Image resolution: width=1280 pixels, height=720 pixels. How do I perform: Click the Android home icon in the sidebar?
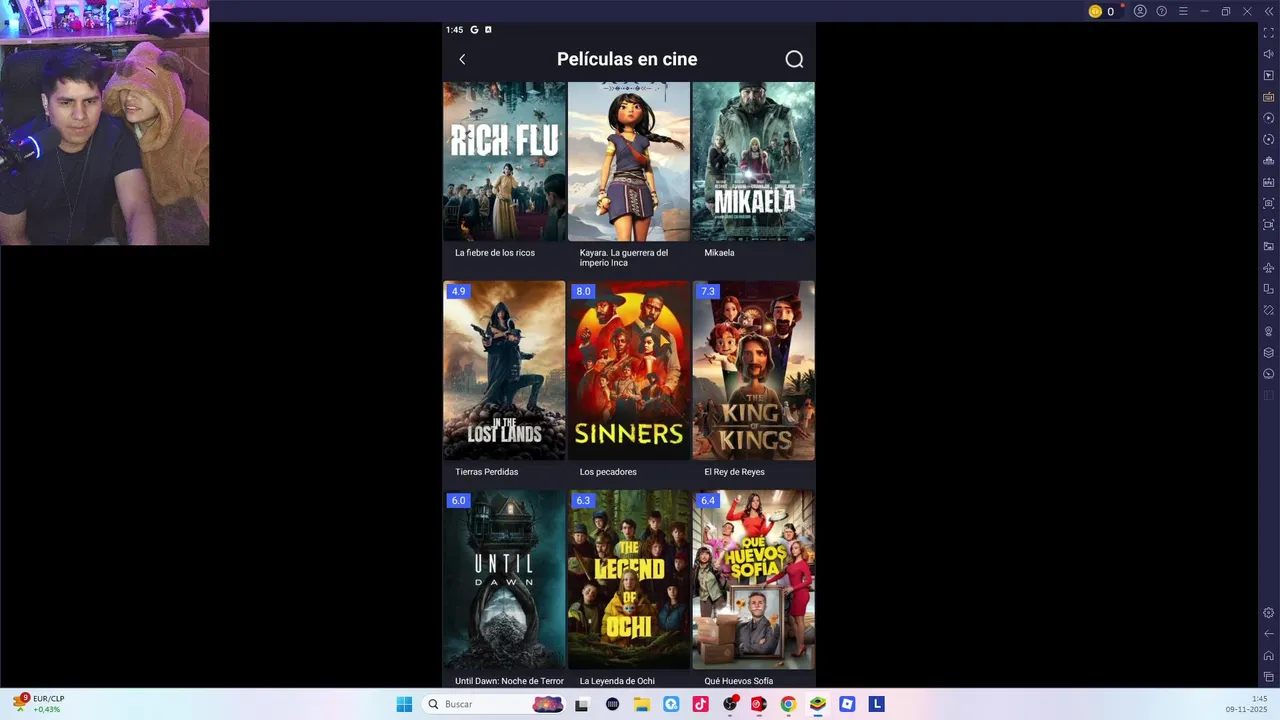[x=1269, y=656]
